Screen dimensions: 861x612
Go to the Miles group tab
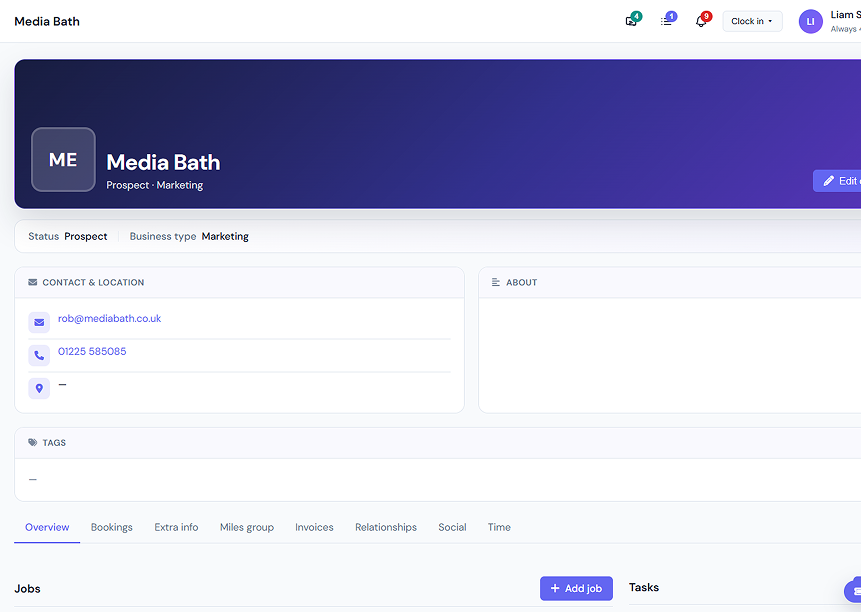[246, 527]
